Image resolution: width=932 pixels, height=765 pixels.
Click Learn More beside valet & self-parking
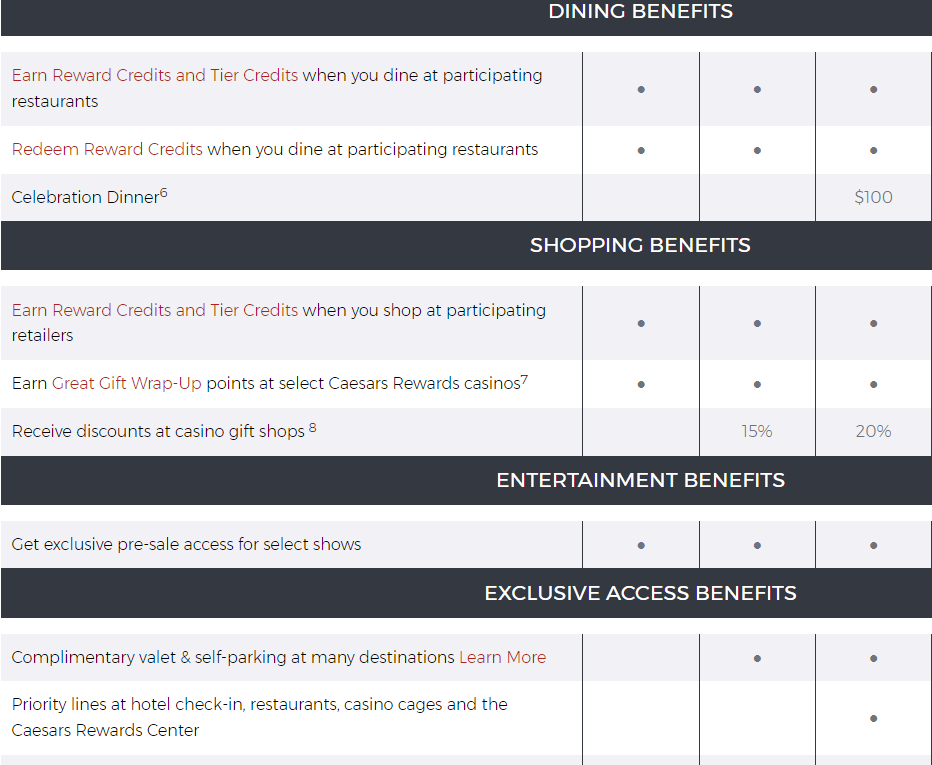(502, 658)
